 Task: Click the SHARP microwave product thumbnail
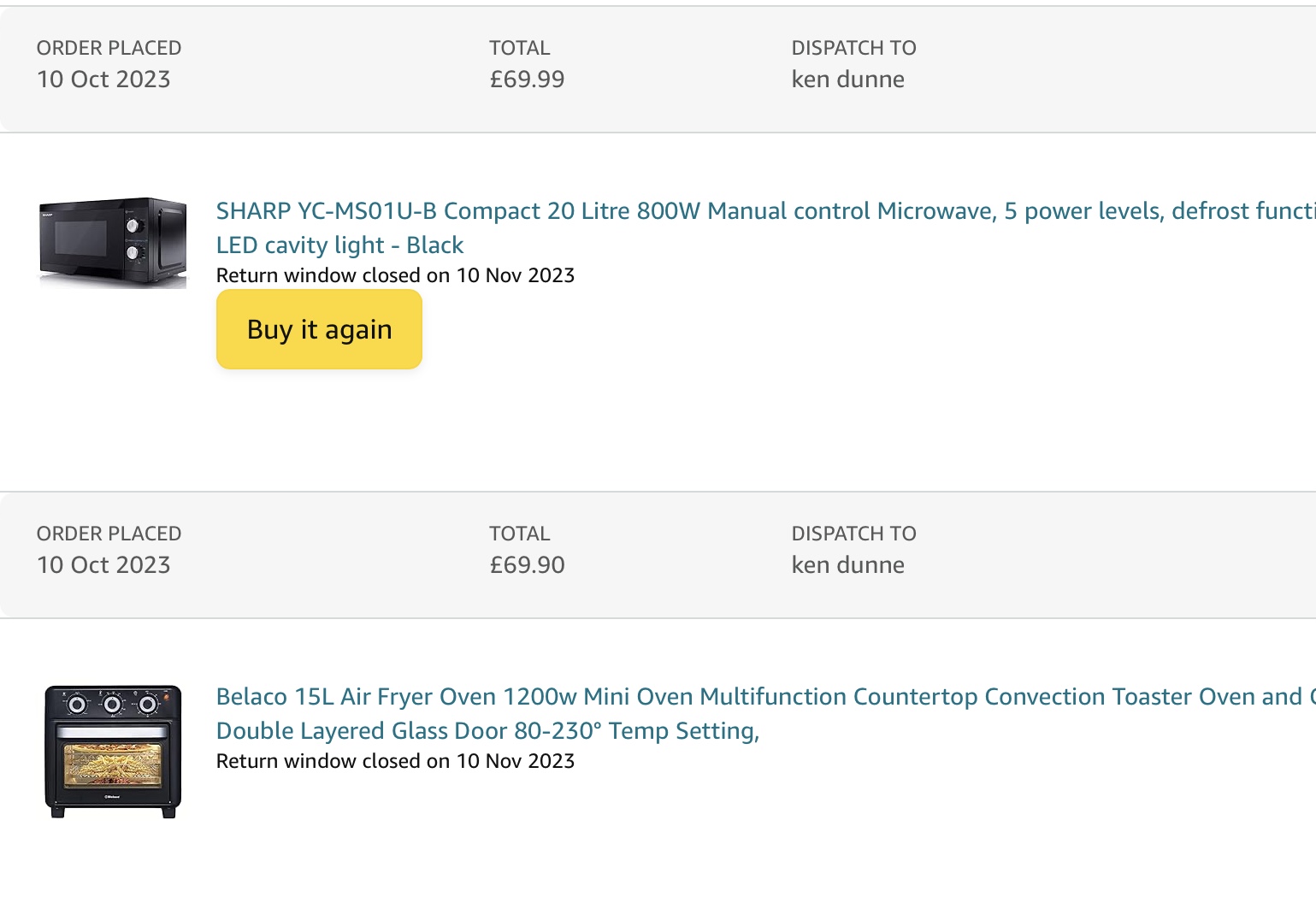(113, 243)
